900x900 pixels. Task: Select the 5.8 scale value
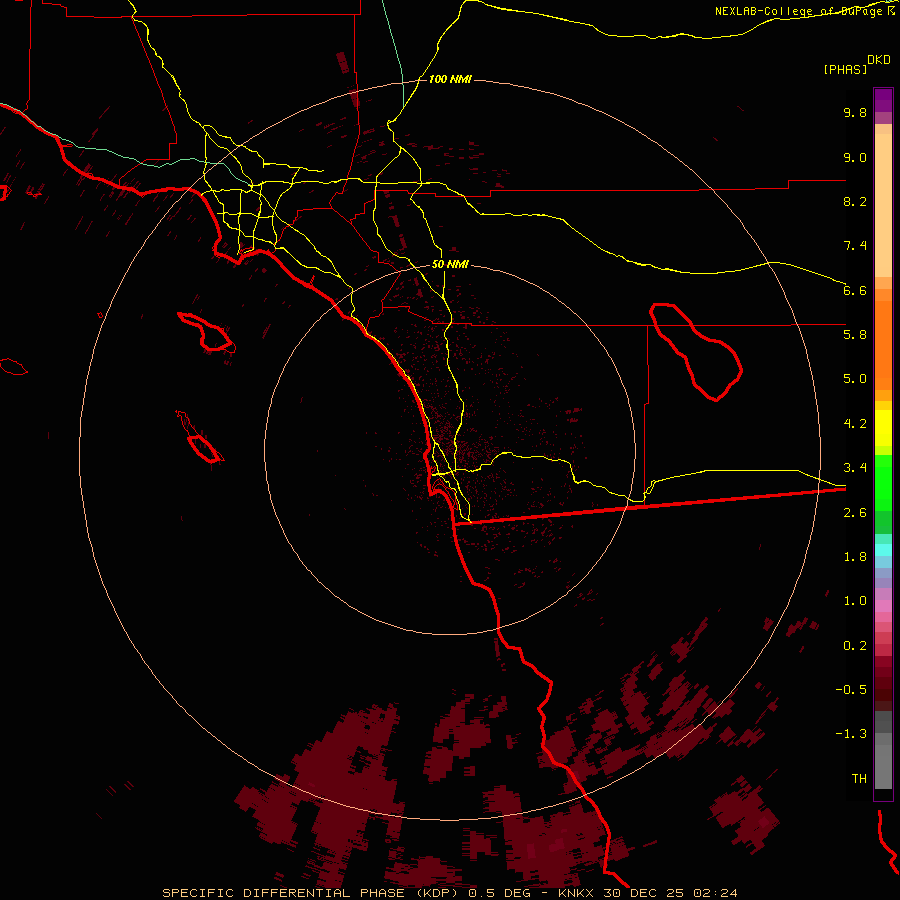click(855, 335)
